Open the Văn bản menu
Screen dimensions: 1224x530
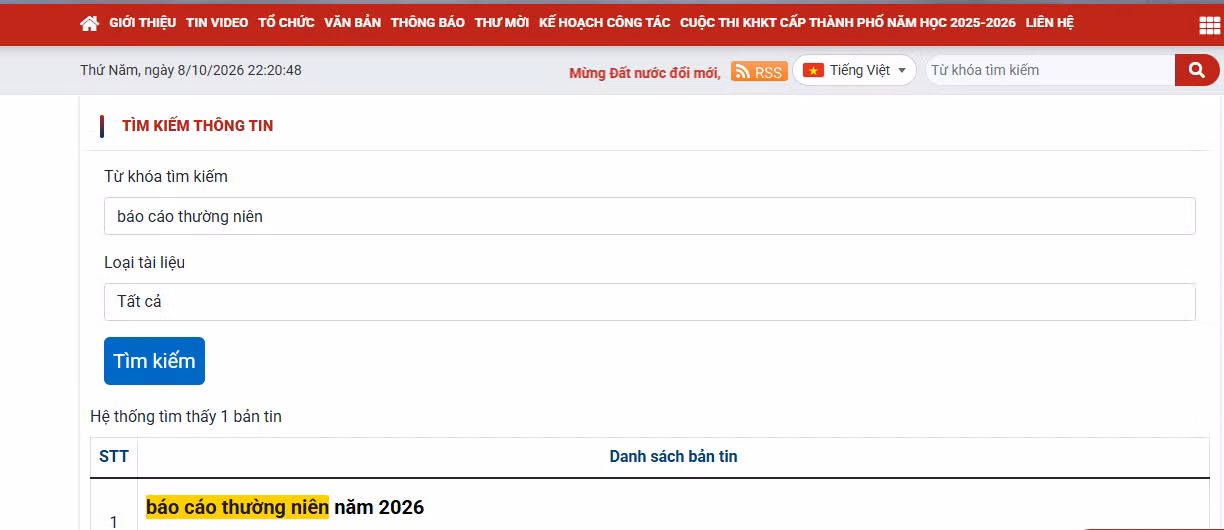[352, 23]
